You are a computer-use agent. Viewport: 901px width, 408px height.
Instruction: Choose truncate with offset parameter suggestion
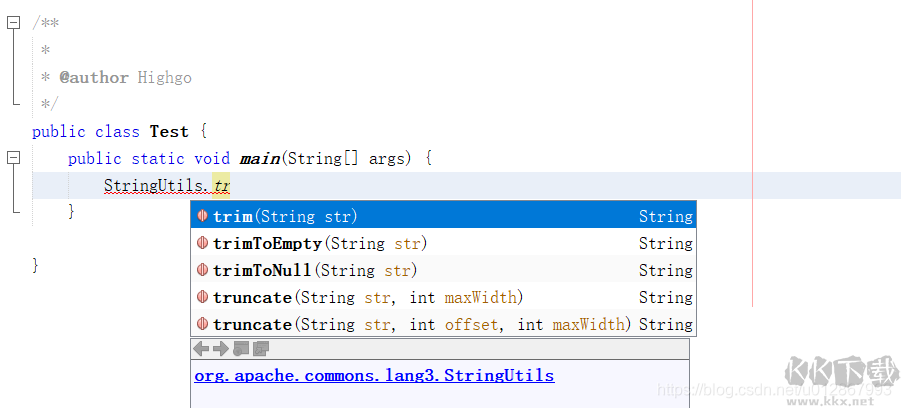click(x=443, y=324)
